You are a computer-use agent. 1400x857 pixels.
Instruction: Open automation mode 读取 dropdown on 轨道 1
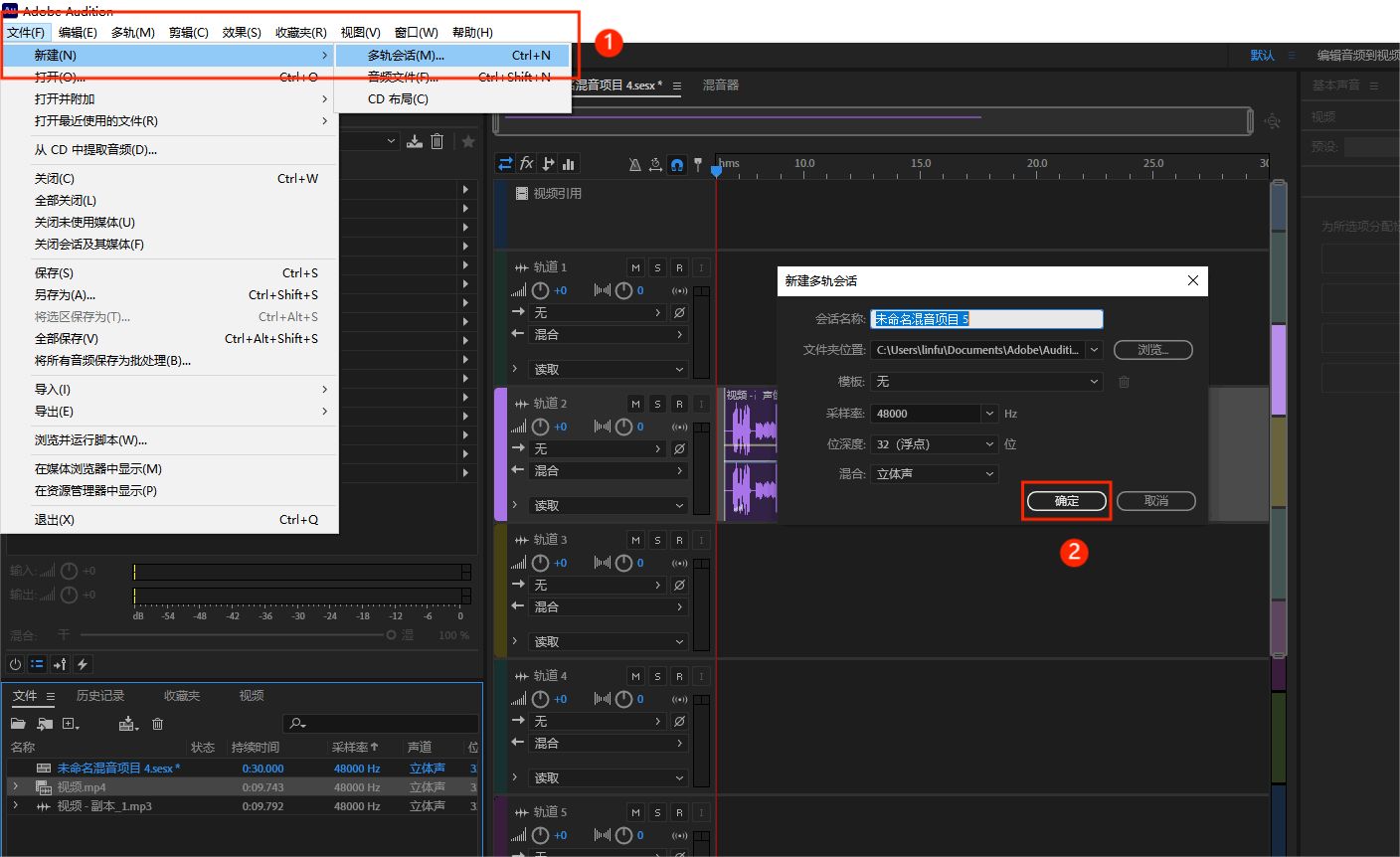coord(609,369)
